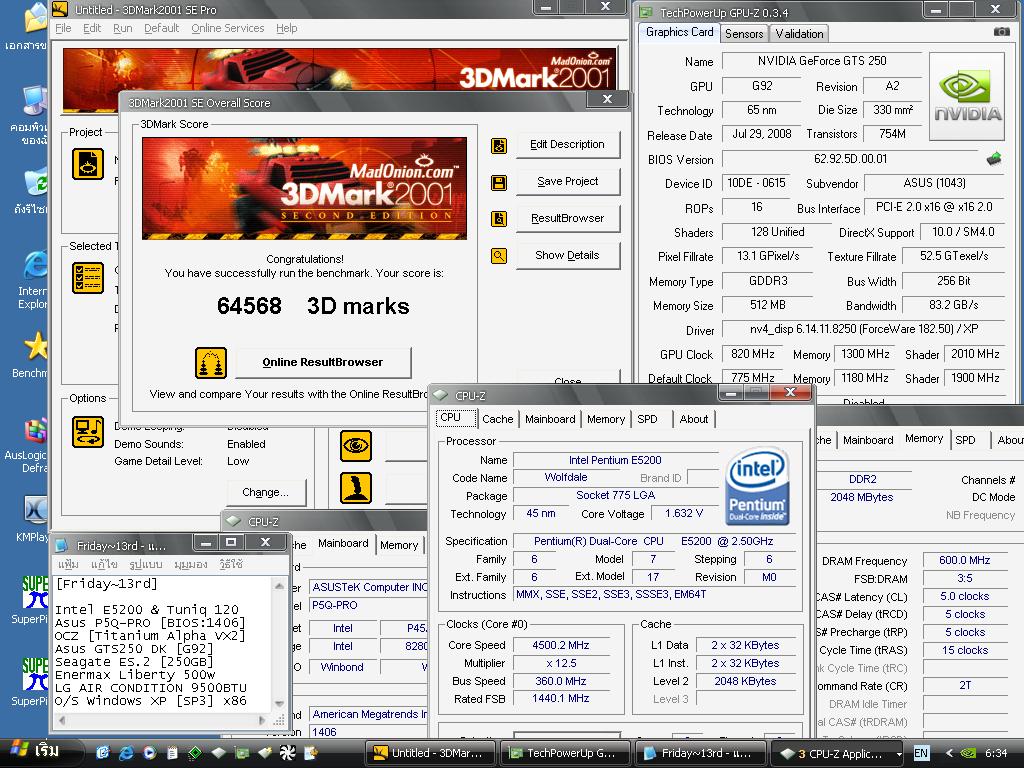
Task: Click the NVIDIA tray icon
Action: click(x=969, y=753)
